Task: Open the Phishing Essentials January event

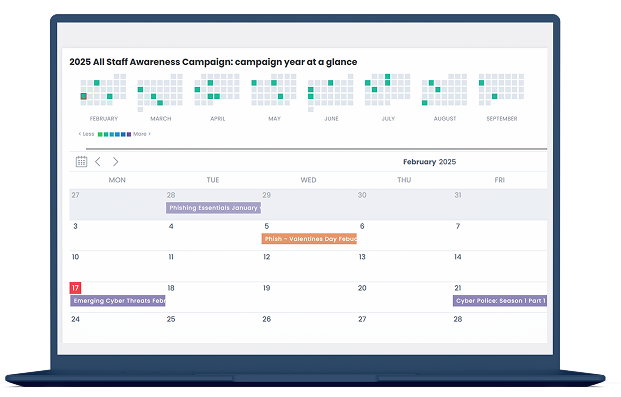Action: point(213,208)
